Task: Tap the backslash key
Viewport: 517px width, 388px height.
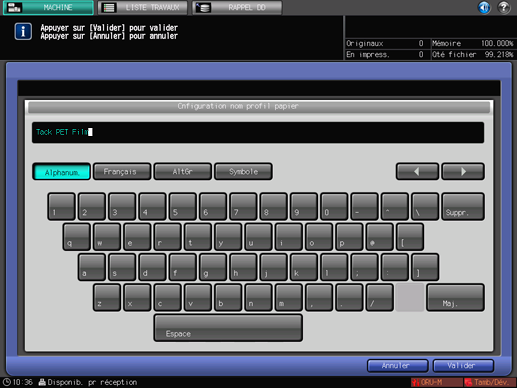Action: pos(425,206)
